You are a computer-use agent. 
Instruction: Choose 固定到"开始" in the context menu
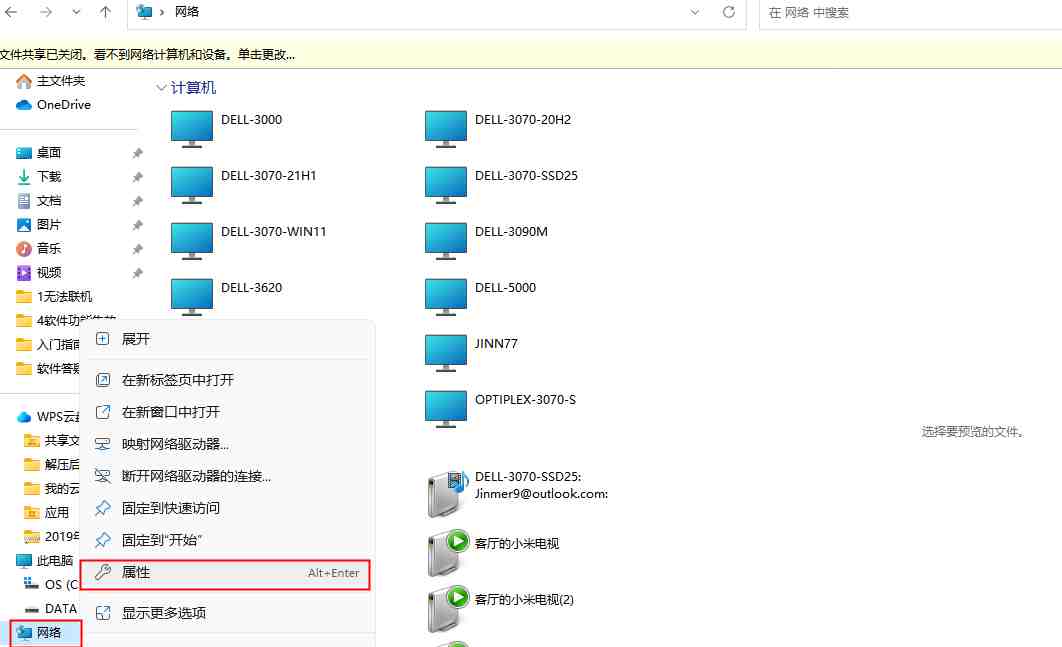click(x=227, y=540)
